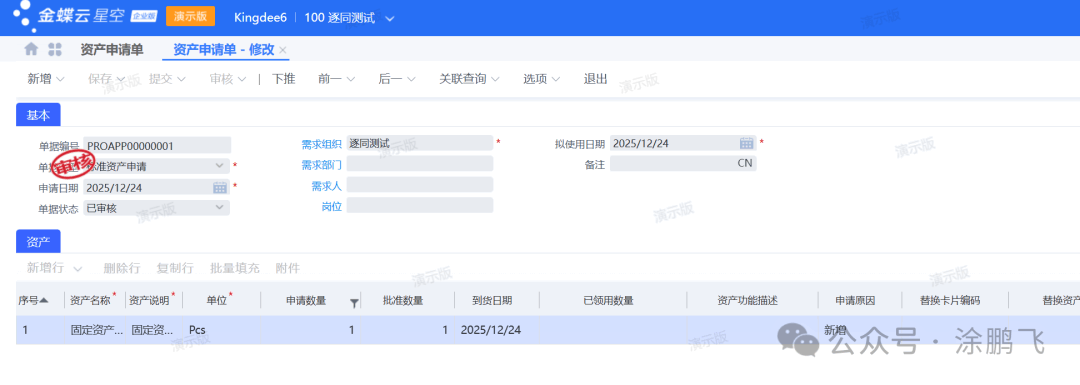
Task: Click the 复制行 button
Action: (x=175, y=268)
